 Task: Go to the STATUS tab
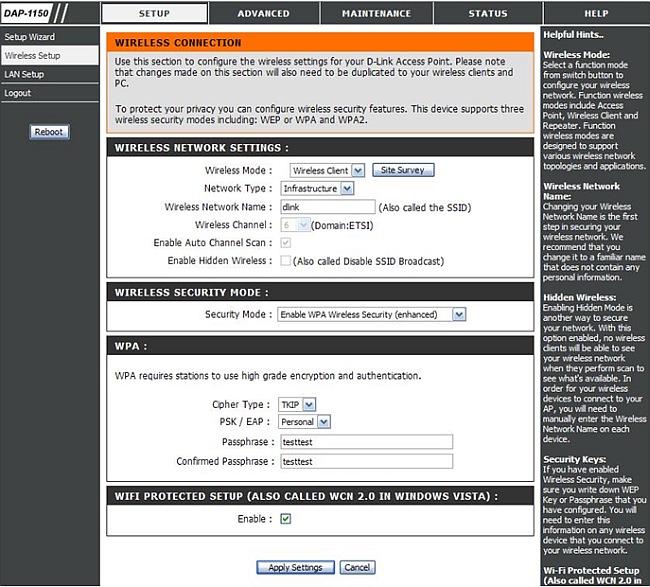coord(487,14)
